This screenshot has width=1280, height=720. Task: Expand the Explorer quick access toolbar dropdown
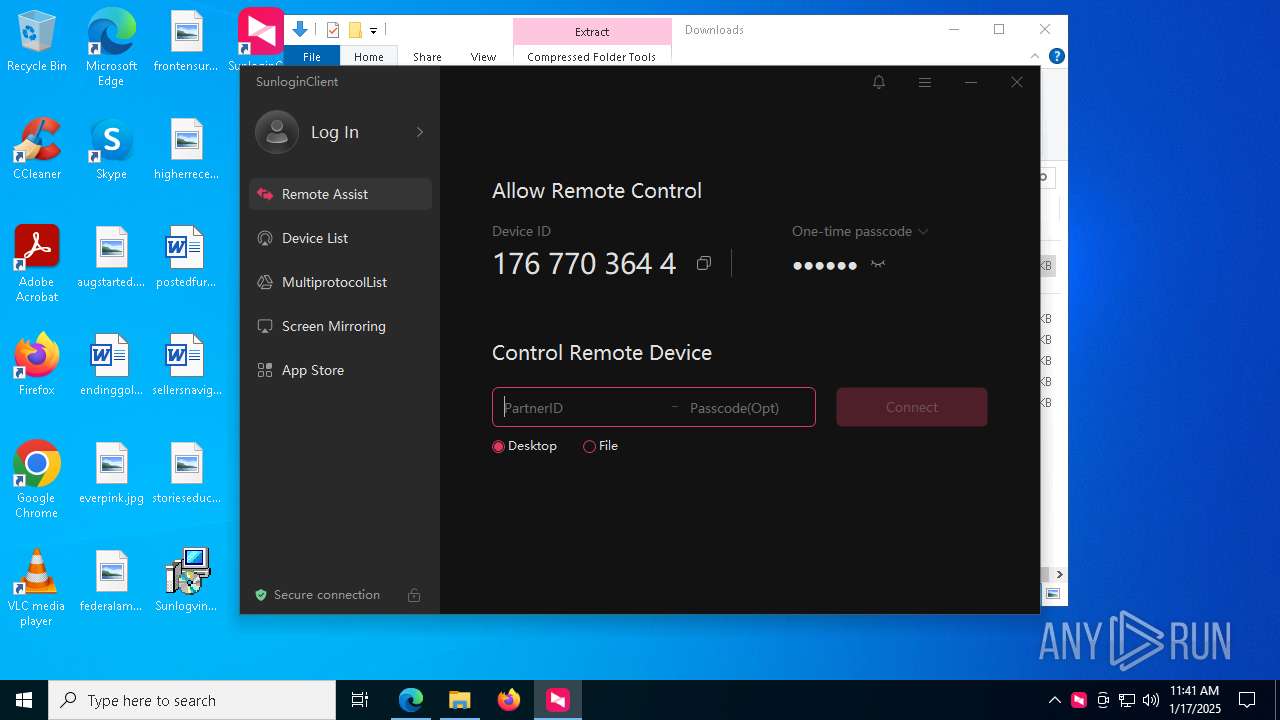373,31
